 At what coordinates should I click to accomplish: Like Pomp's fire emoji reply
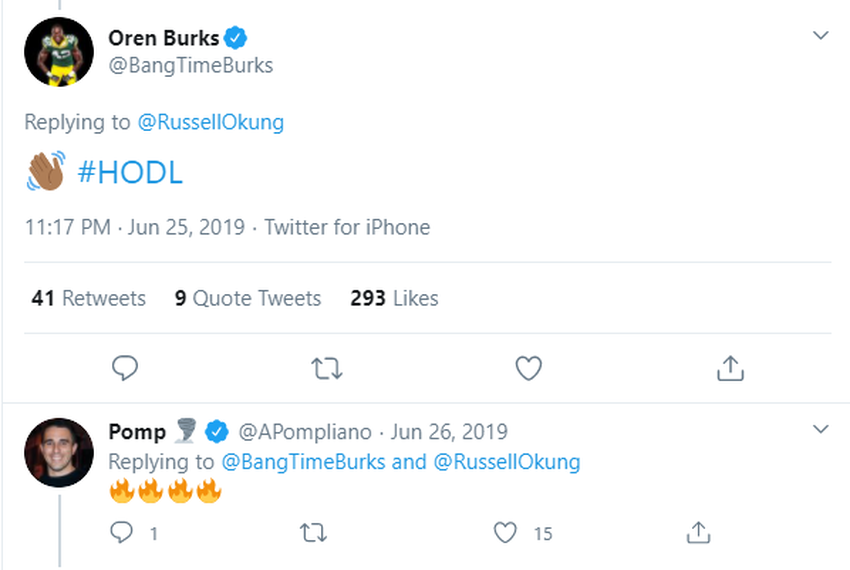(x=506, y=533)
